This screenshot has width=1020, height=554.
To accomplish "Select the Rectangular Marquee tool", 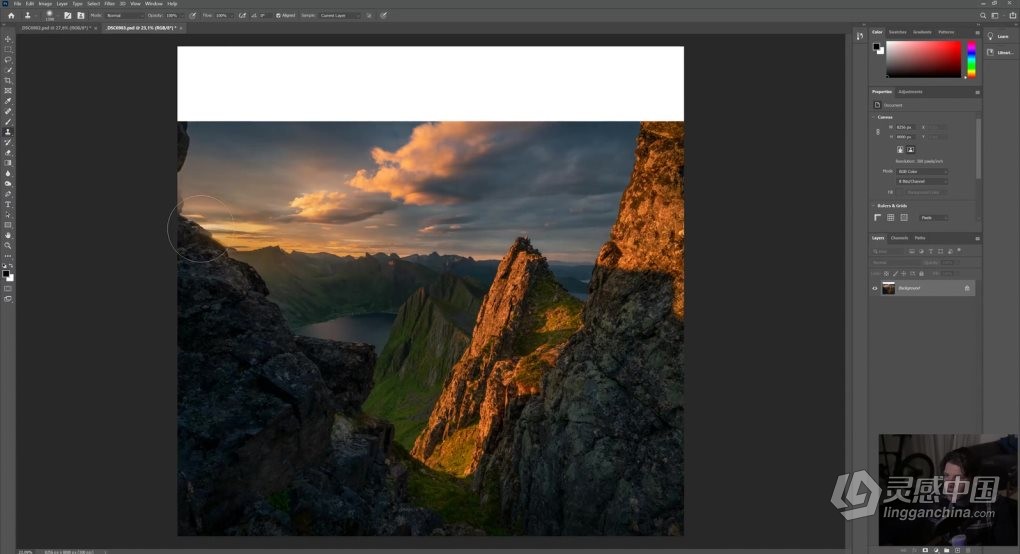I will 8,49.
